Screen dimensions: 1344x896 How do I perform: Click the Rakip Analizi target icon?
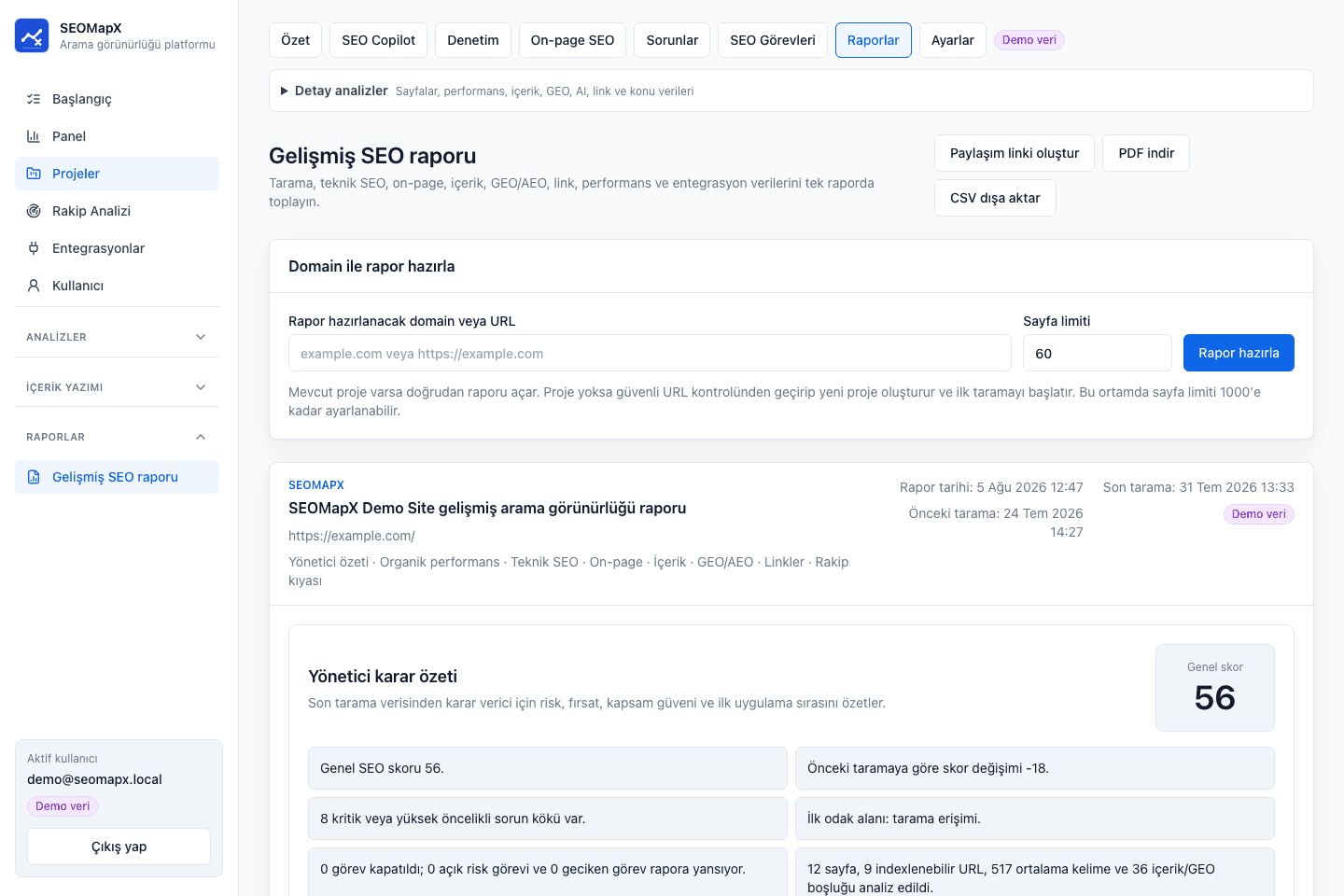tap(34, 211)
